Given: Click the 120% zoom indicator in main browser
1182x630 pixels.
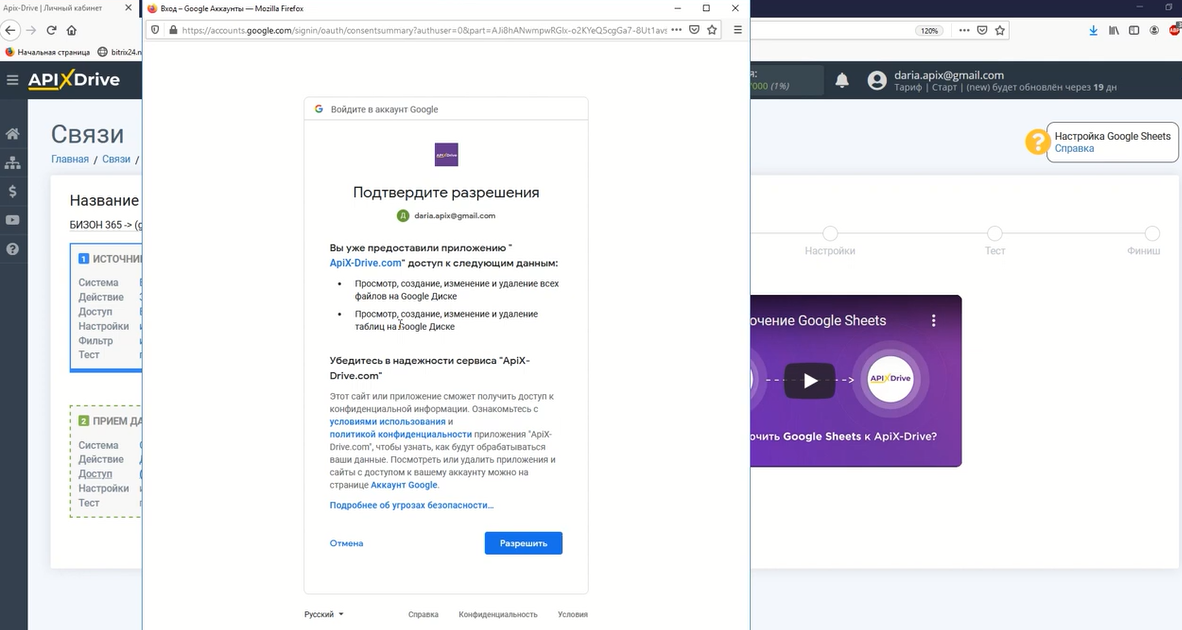Looking at the screenshot, I should (929, 30).
